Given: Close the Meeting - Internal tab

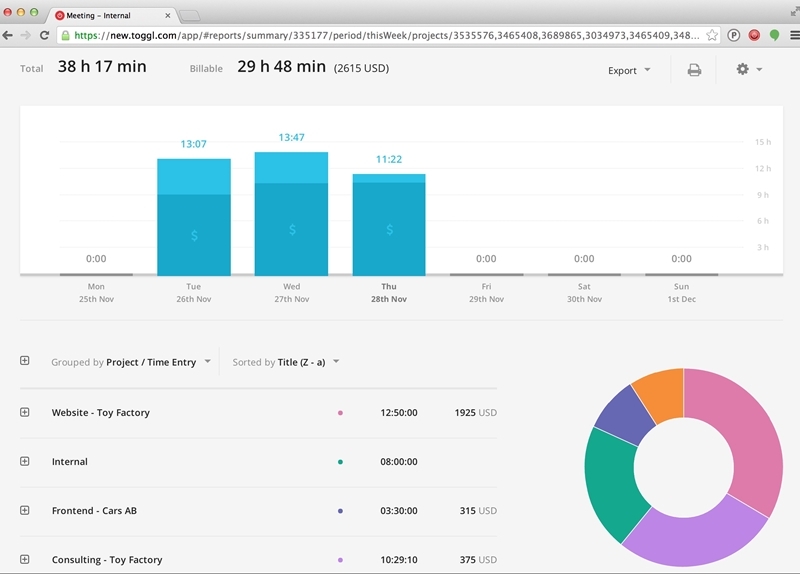Looking at the screenshot, I should coord(167,15).
